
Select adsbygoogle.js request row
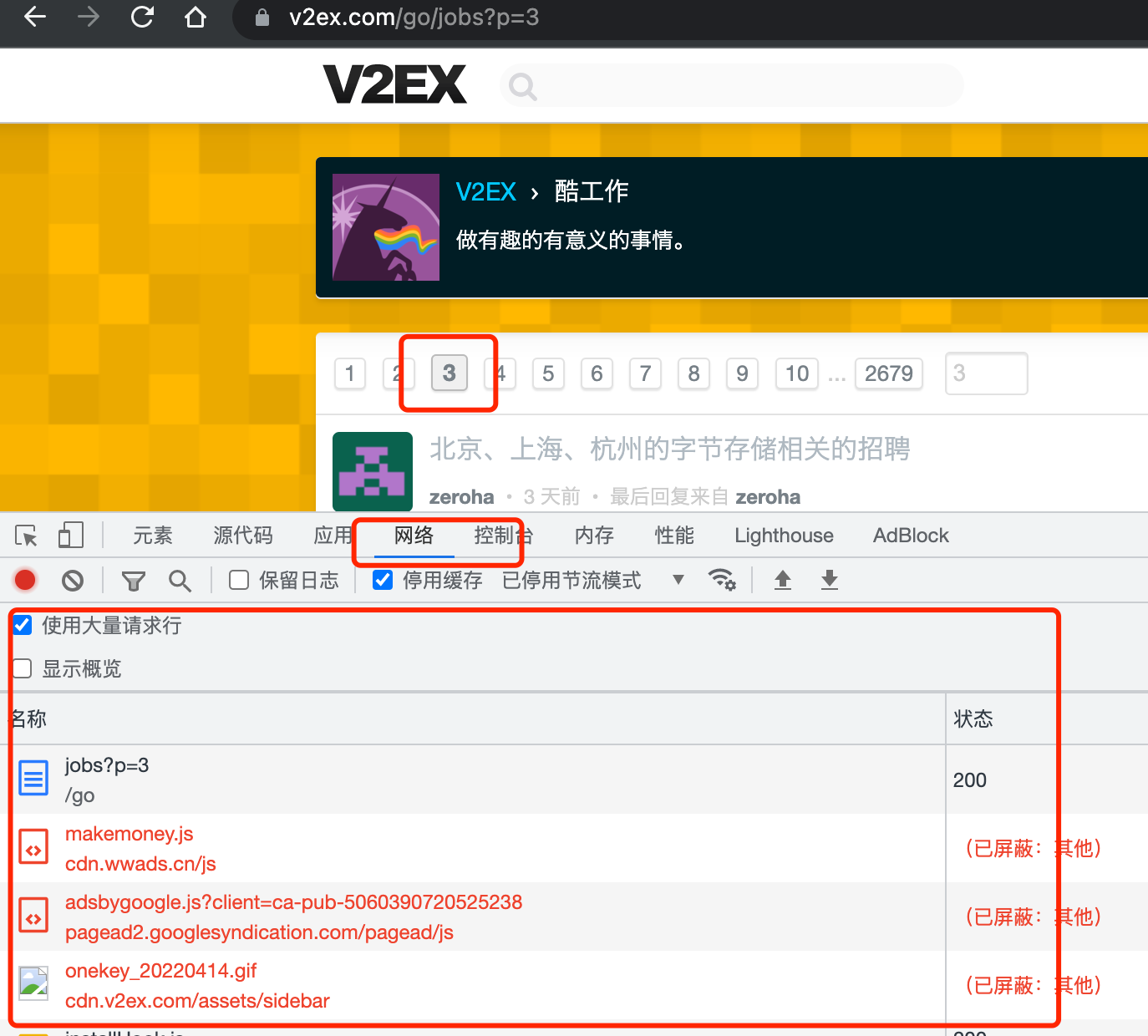574,917
